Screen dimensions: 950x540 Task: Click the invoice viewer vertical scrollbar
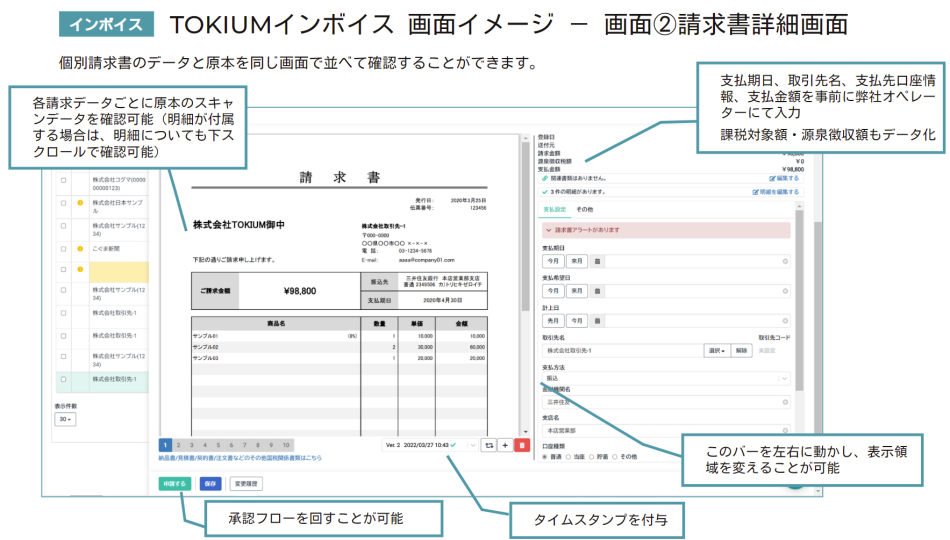coord(525,228)
